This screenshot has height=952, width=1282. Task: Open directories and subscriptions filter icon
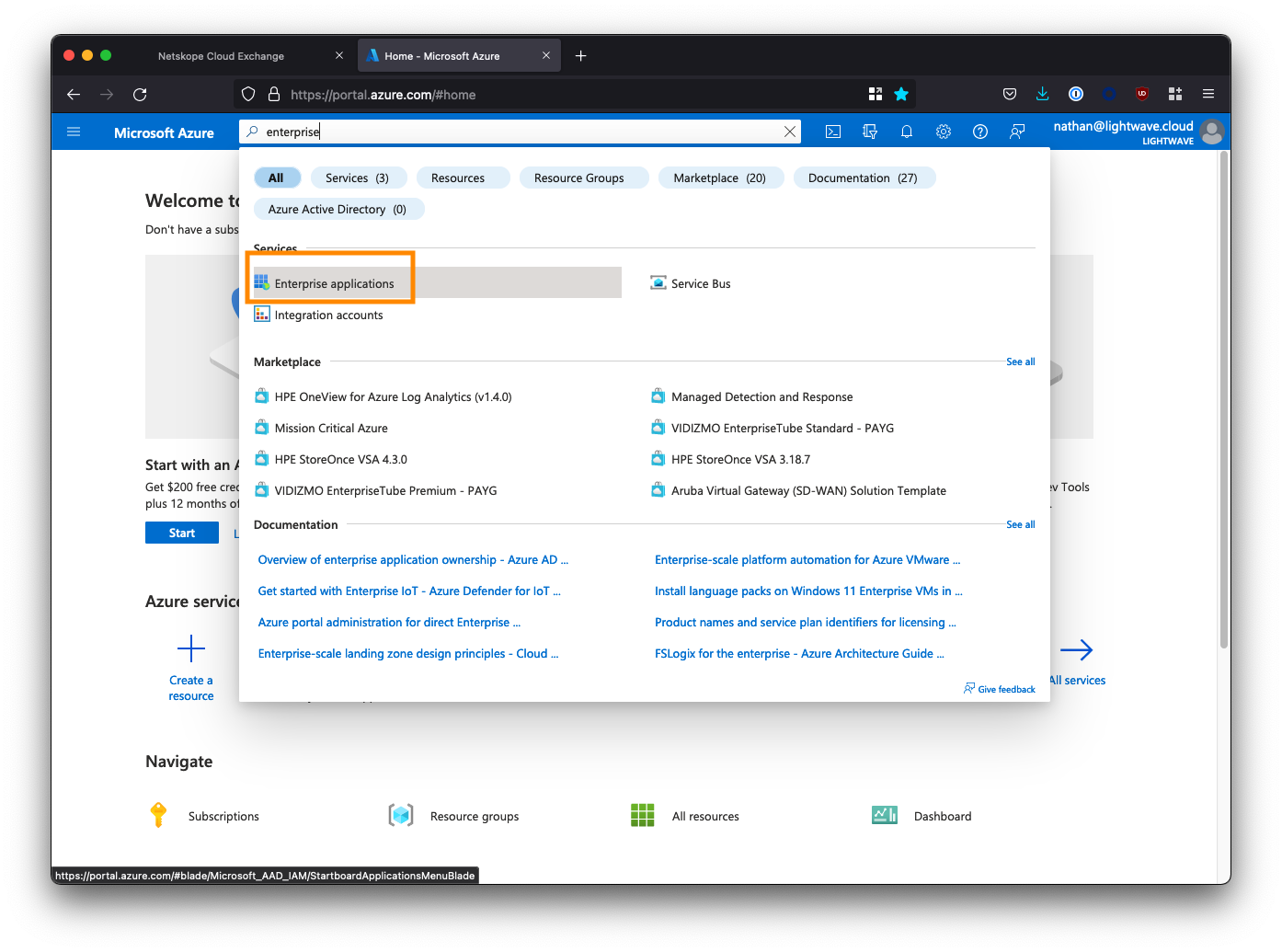tap(870, 132)
